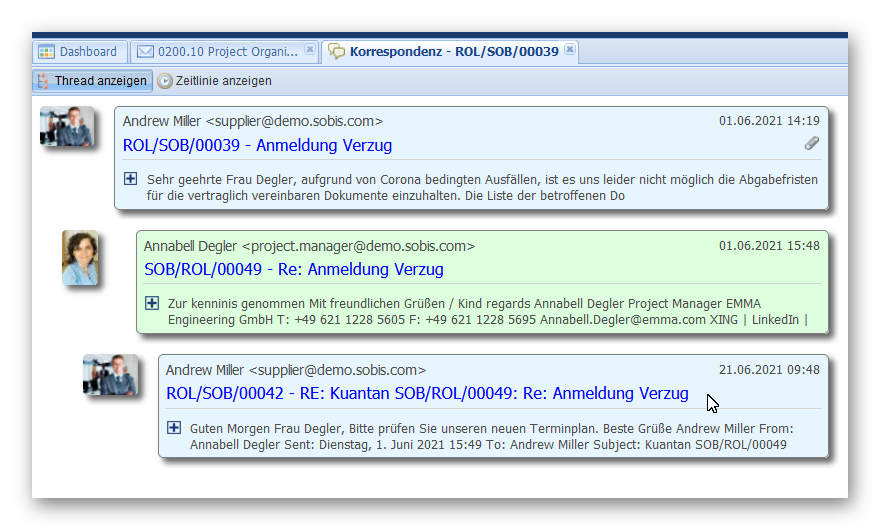880x530 pixels.
Task: Click the thread tree icon beside Thread anzeigen
Action: tap(43, 81)
